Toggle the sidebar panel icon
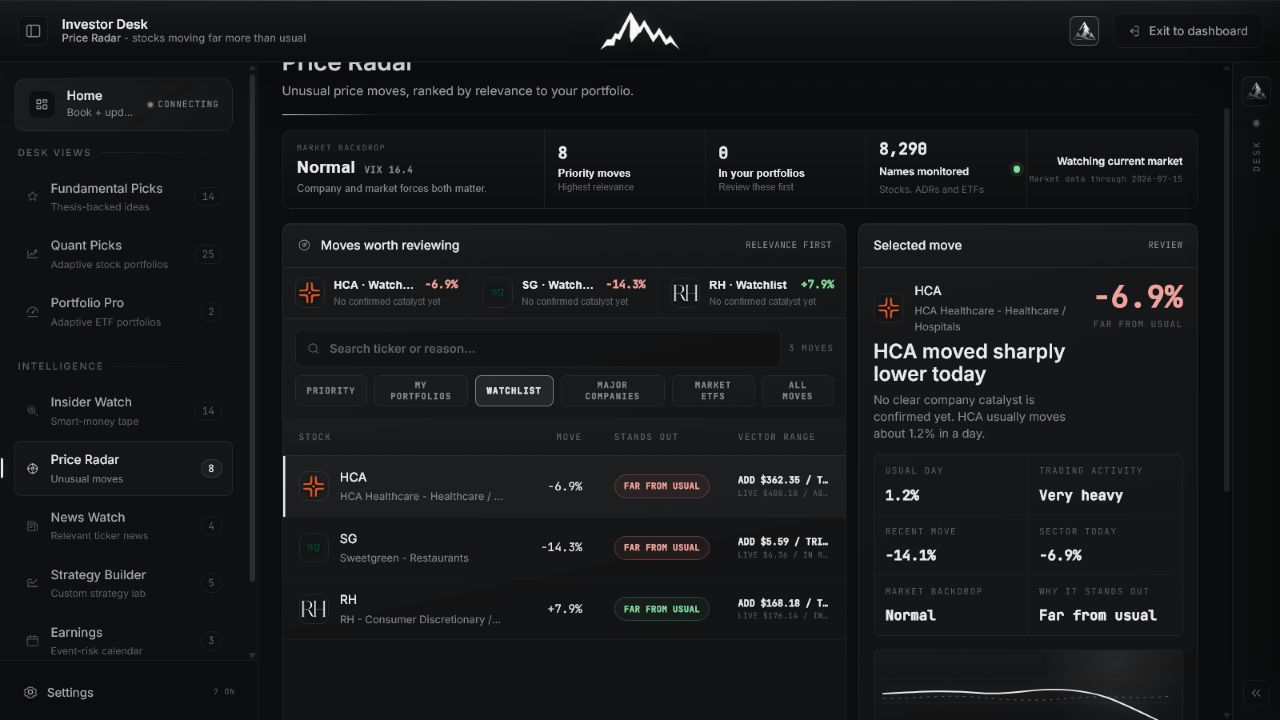Image resolution: width=1280 pixels, height=720 pixels. [x=33, y=31]
